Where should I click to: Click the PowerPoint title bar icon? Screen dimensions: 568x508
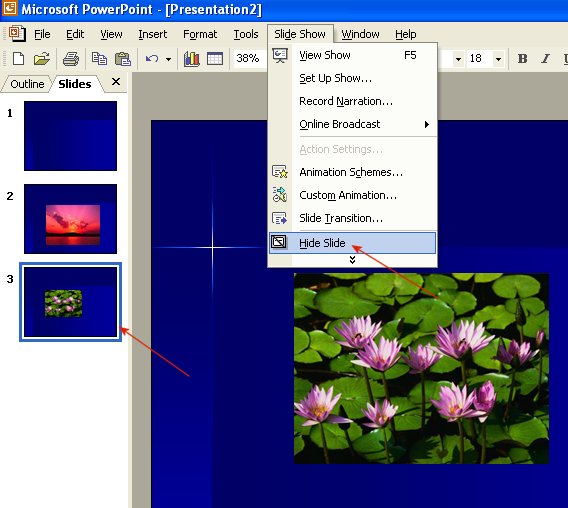pyautogui.click(x=9, y=8)
